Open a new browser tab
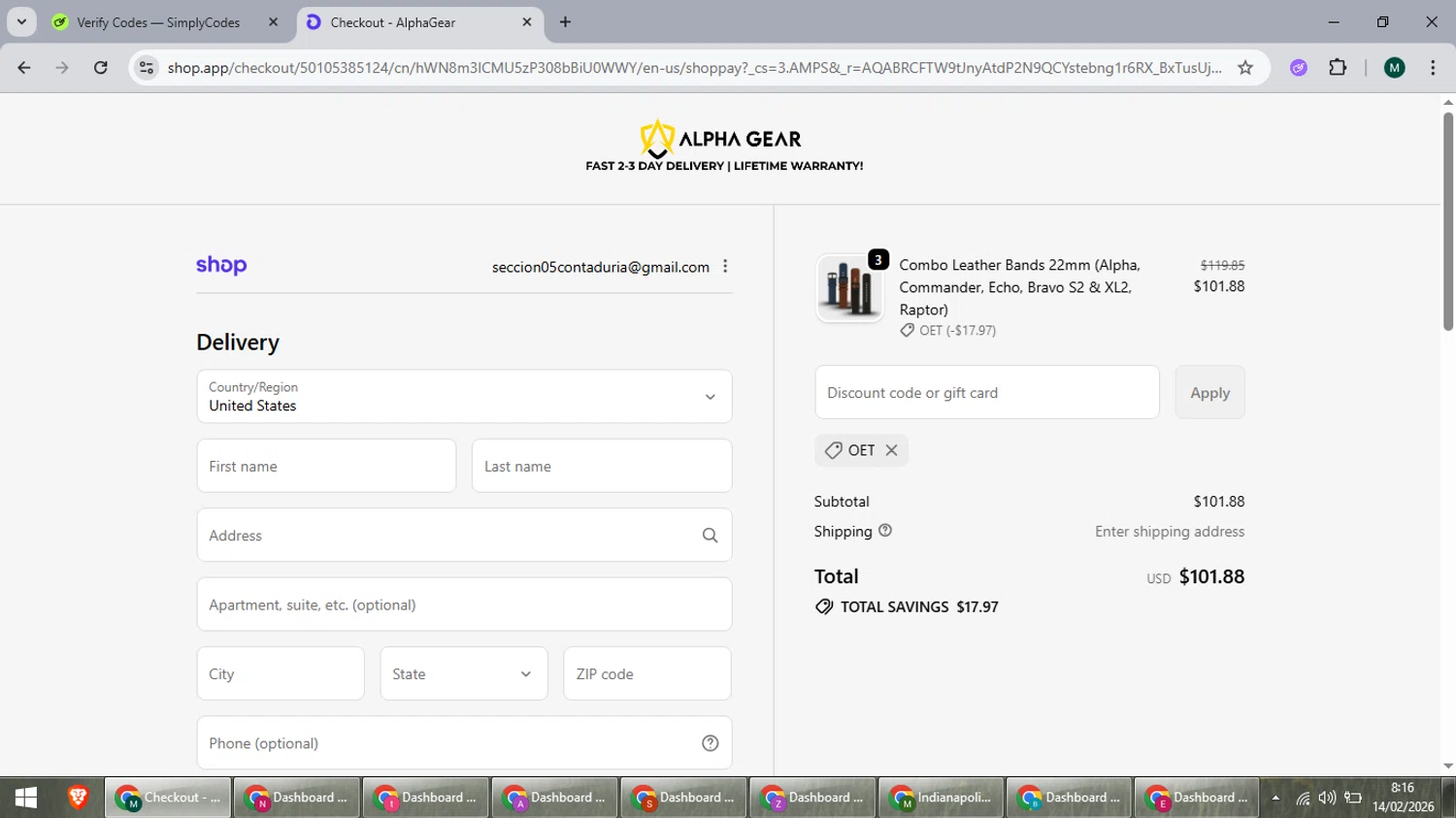This screenshot has height=818, width=1456. [x=565, y=22]
